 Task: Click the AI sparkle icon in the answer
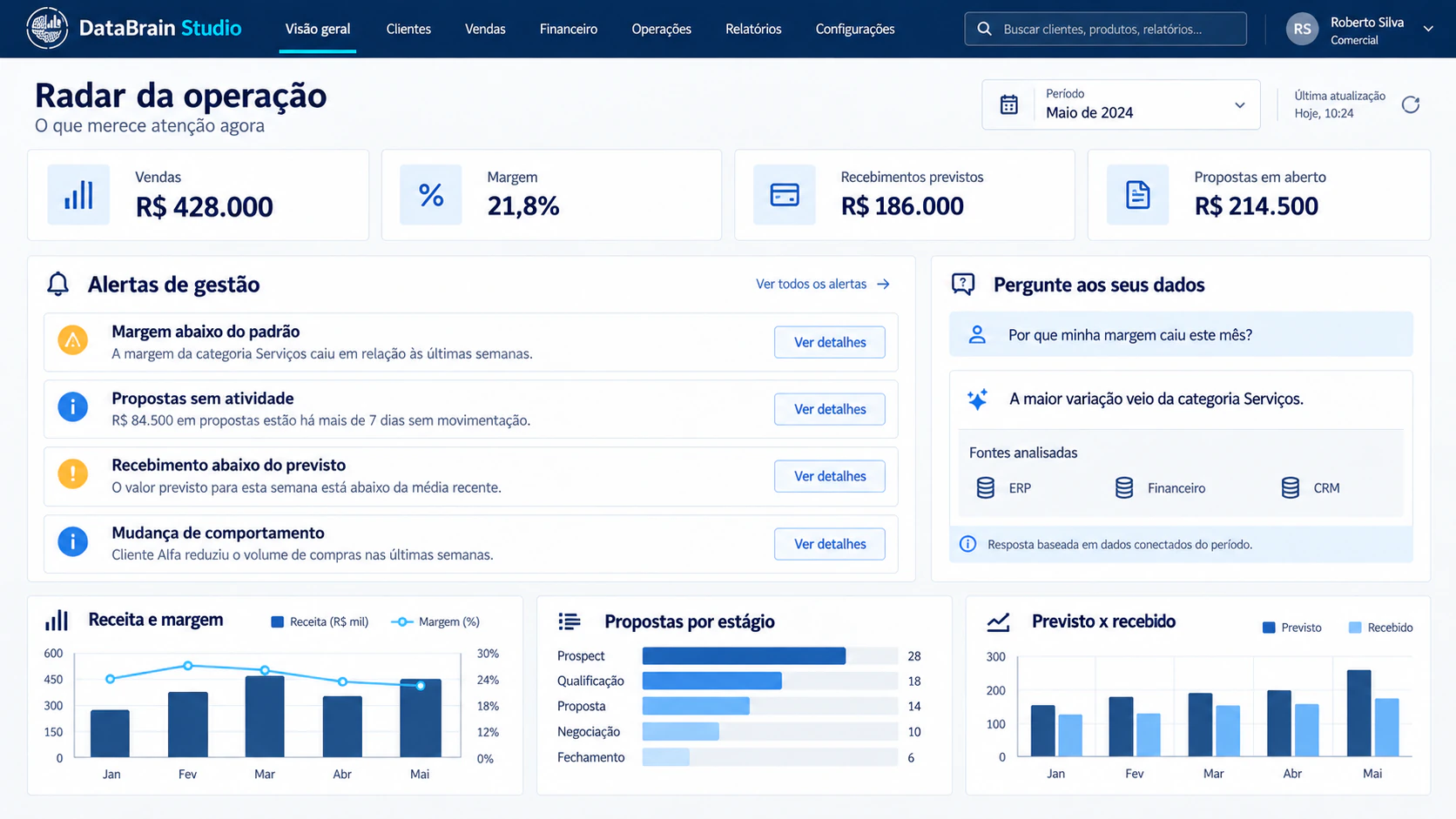click(977, 399)
